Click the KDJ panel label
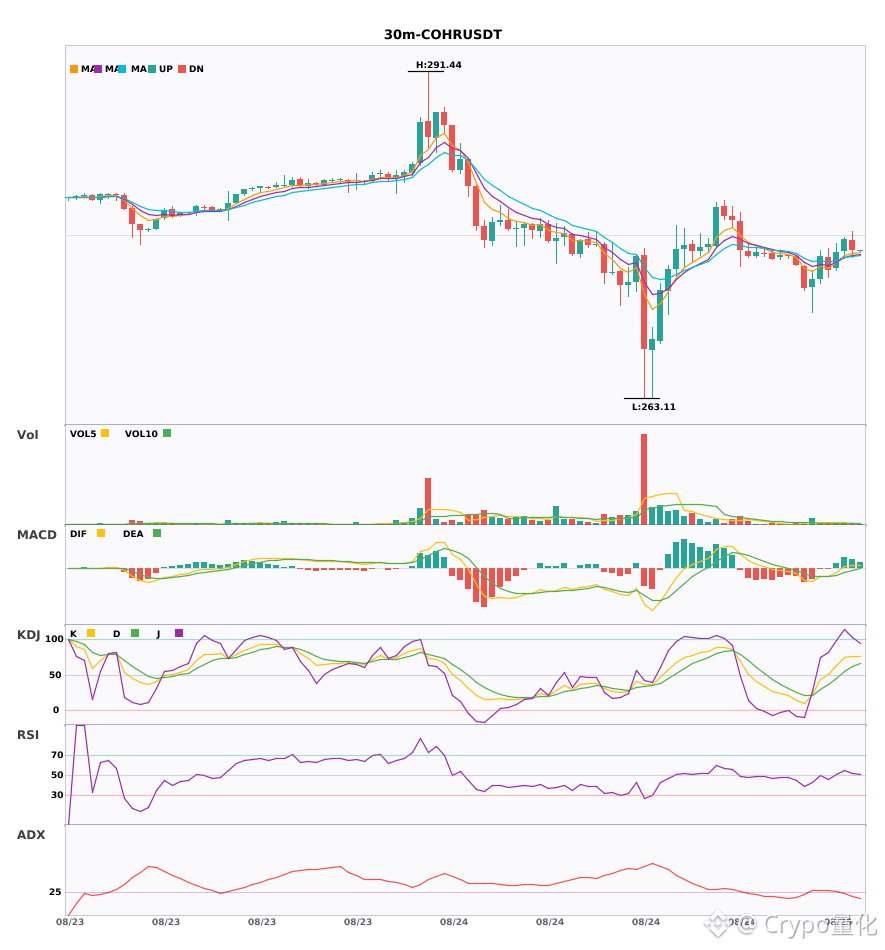This screenshot has width=885, height=950. pos(28,635)
